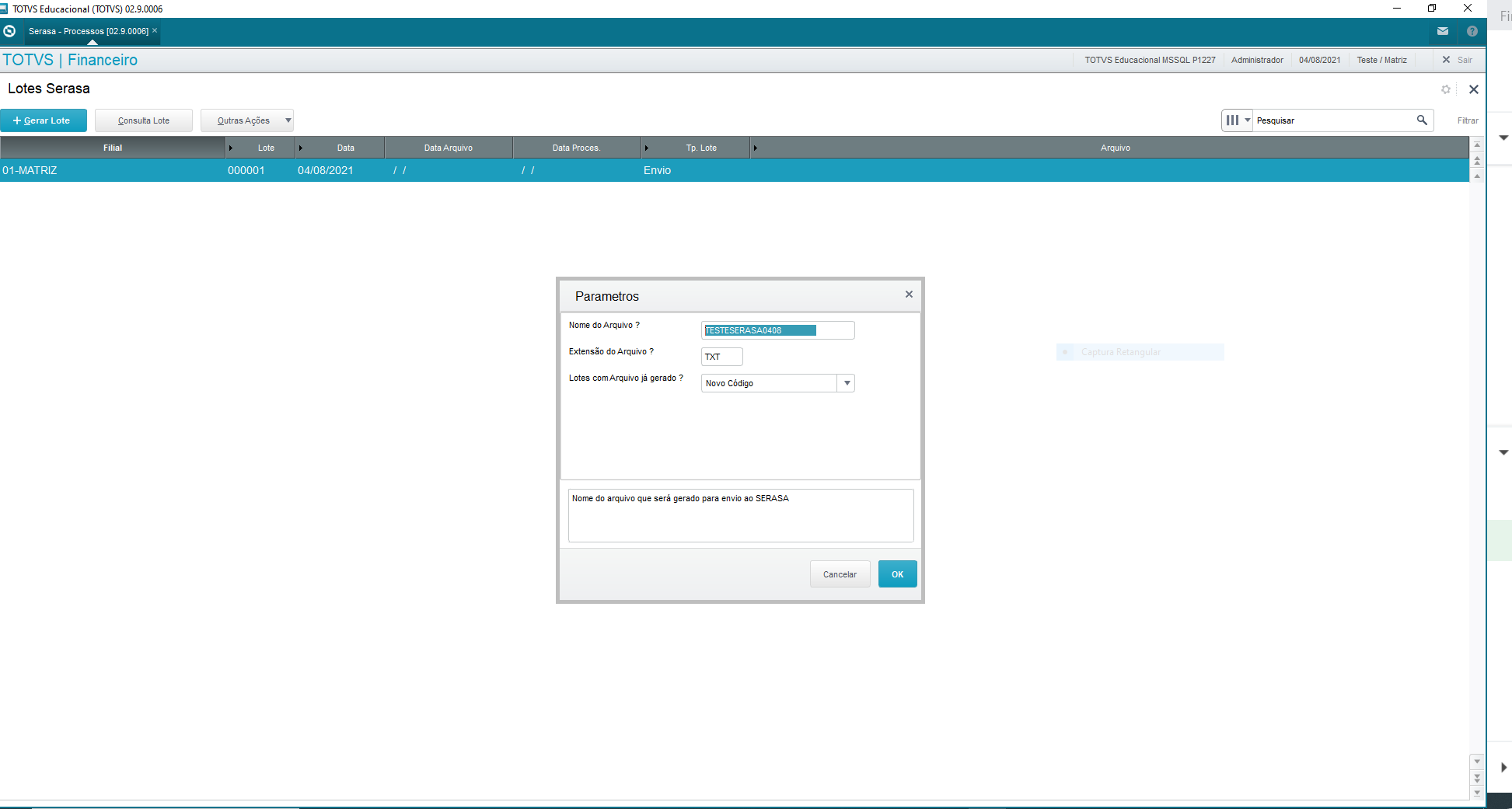Click Data Arquivo column header

click(x=449, y=148)
